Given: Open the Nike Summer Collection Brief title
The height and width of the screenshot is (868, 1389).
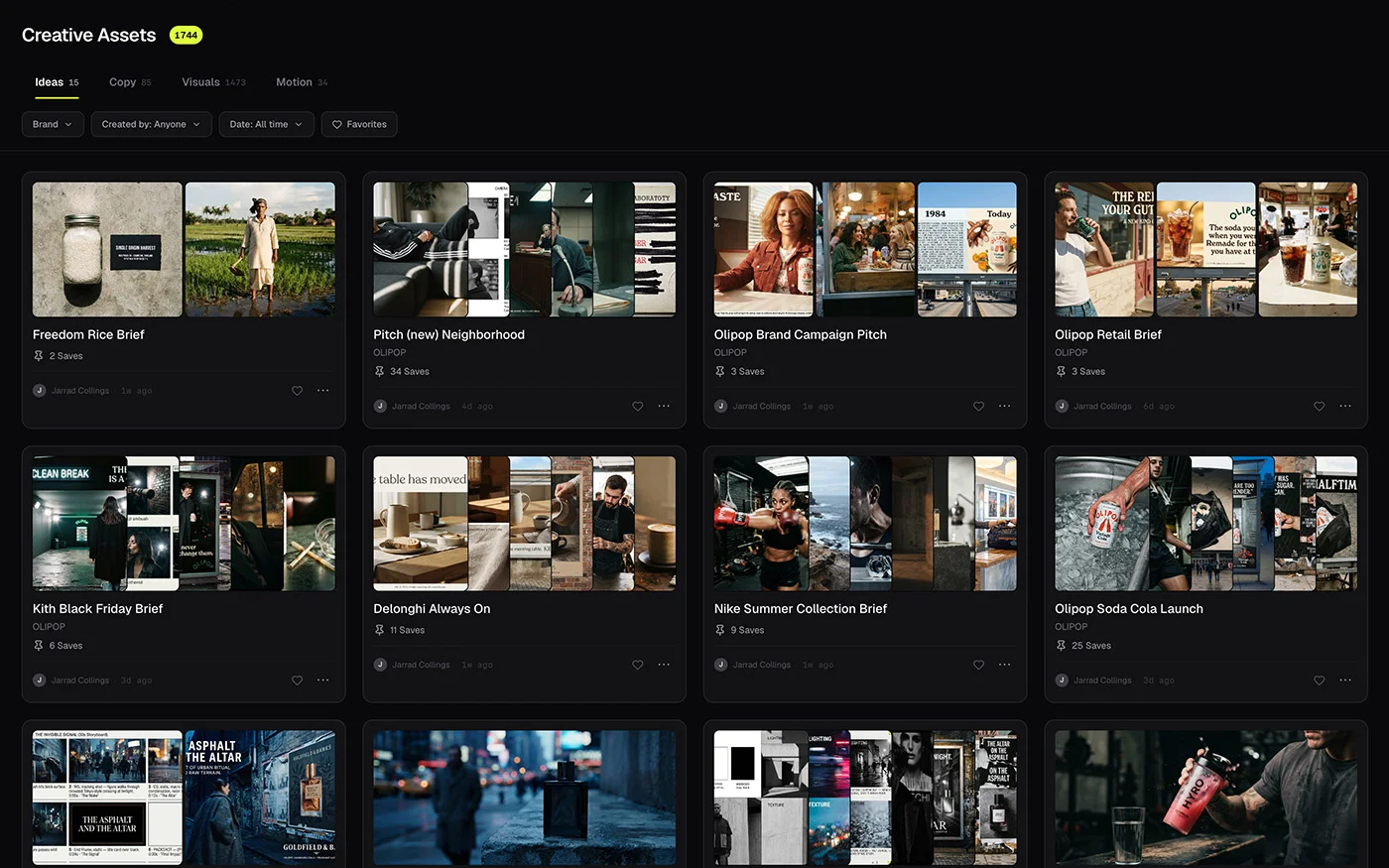Looking at the screenshot, I should [801, 608].
